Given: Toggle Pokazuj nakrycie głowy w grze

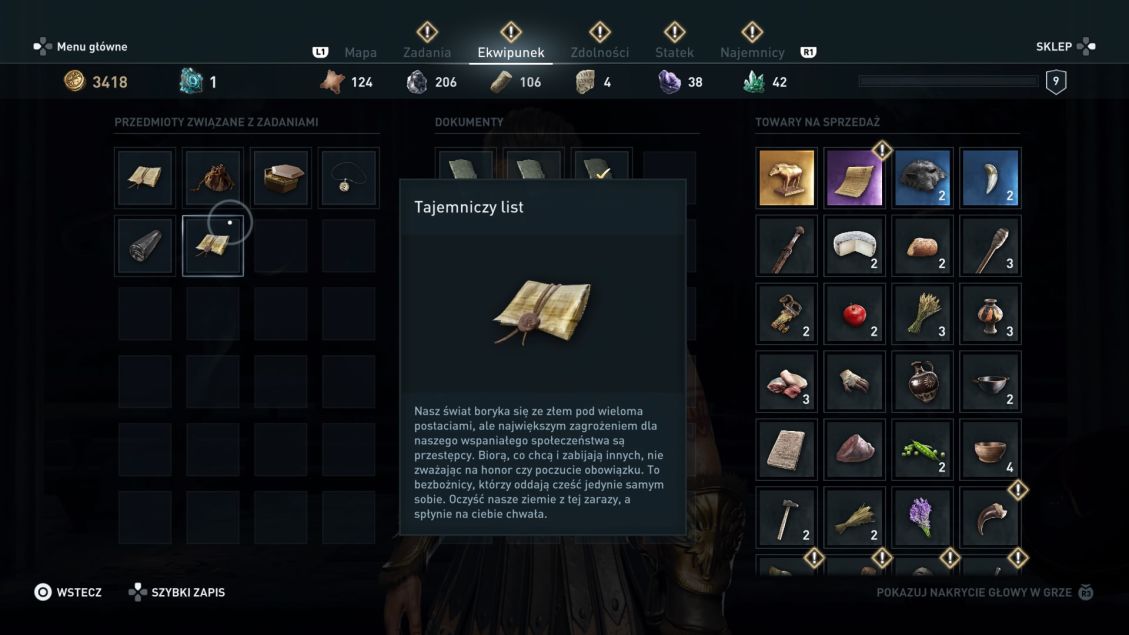Looking at the screenshot, I should tap(985, 592).
